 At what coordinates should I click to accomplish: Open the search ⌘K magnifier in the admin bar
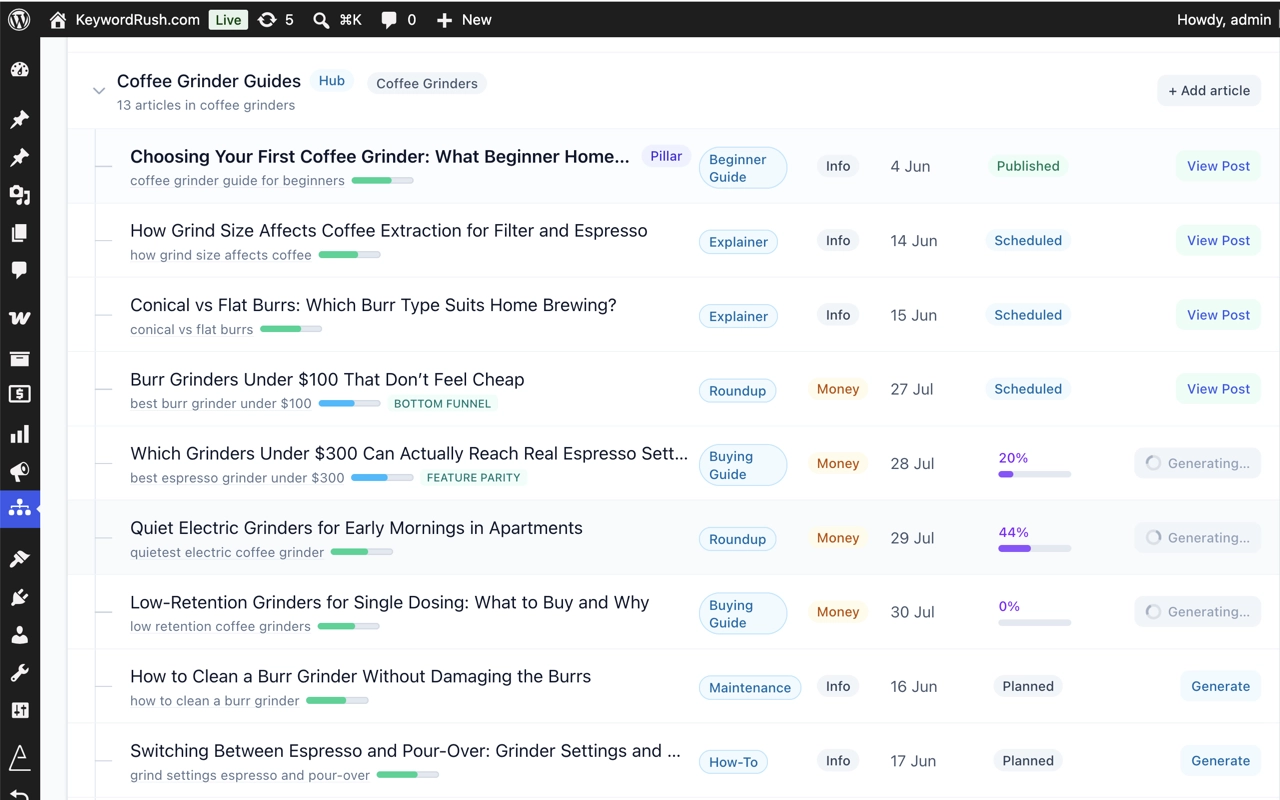337,20
